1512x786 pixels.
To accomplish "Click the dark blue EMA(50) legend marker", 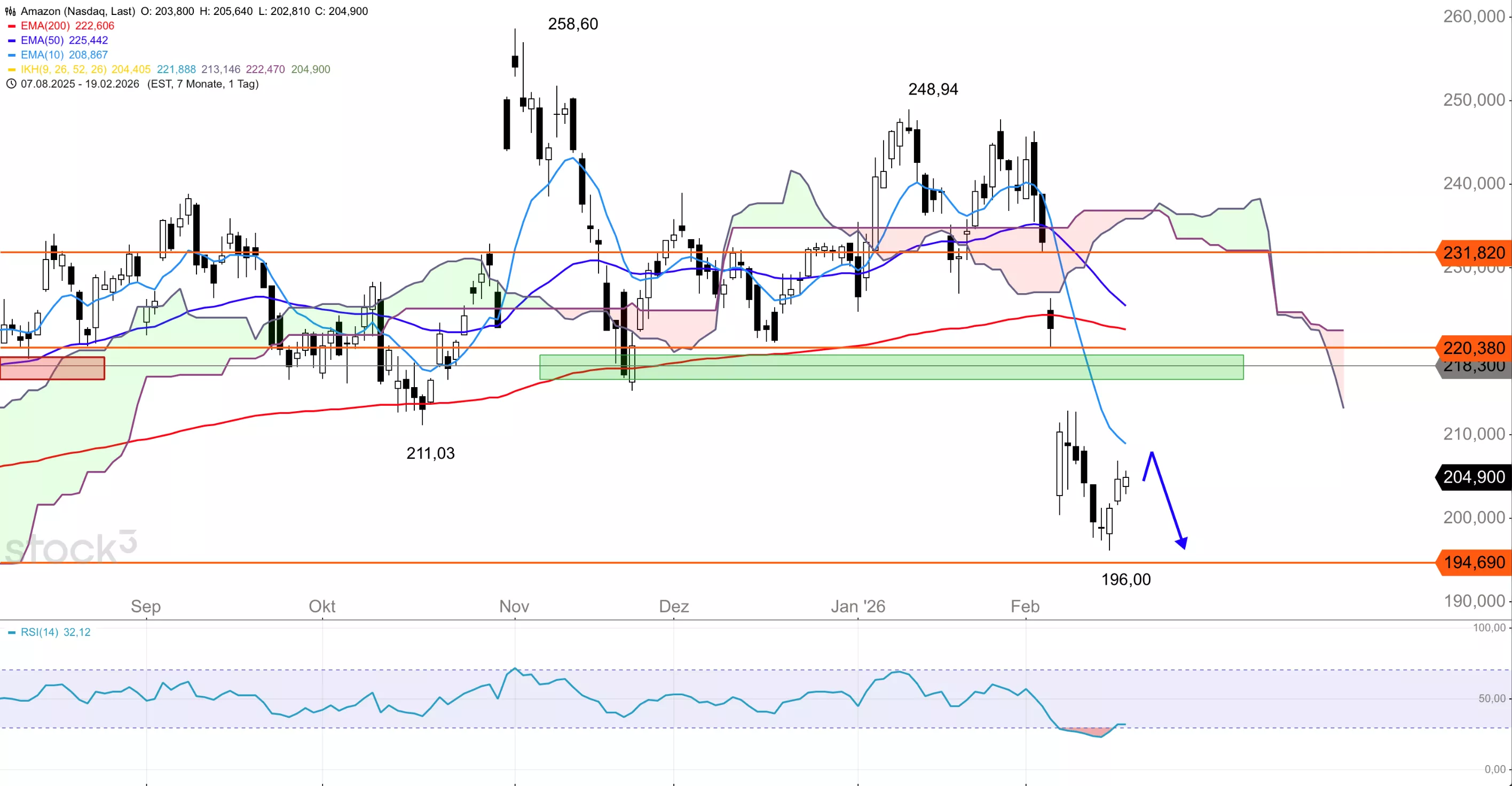I will pos(11,41).
